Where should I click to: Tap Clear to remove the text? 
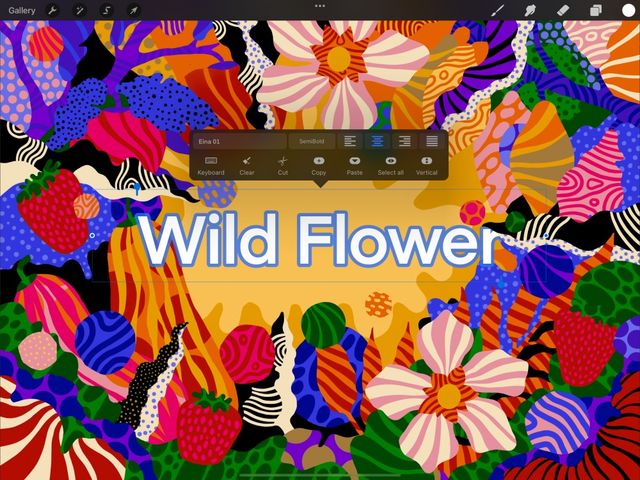pos(247,166)
